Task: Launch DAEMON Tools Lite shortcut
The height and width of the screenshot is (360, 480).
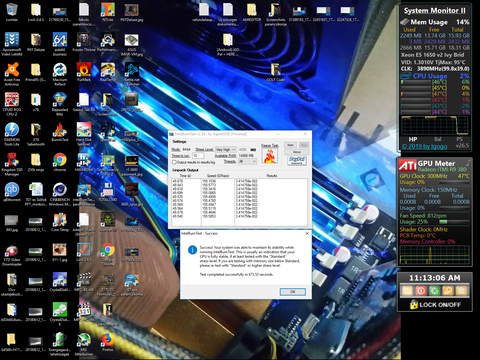Action: [x=12, y=134]
